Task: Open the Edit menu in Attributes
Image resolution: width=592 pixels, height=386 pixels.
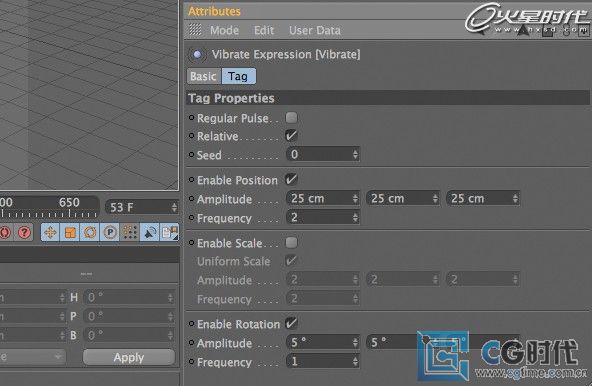Action: pos(264,30)
